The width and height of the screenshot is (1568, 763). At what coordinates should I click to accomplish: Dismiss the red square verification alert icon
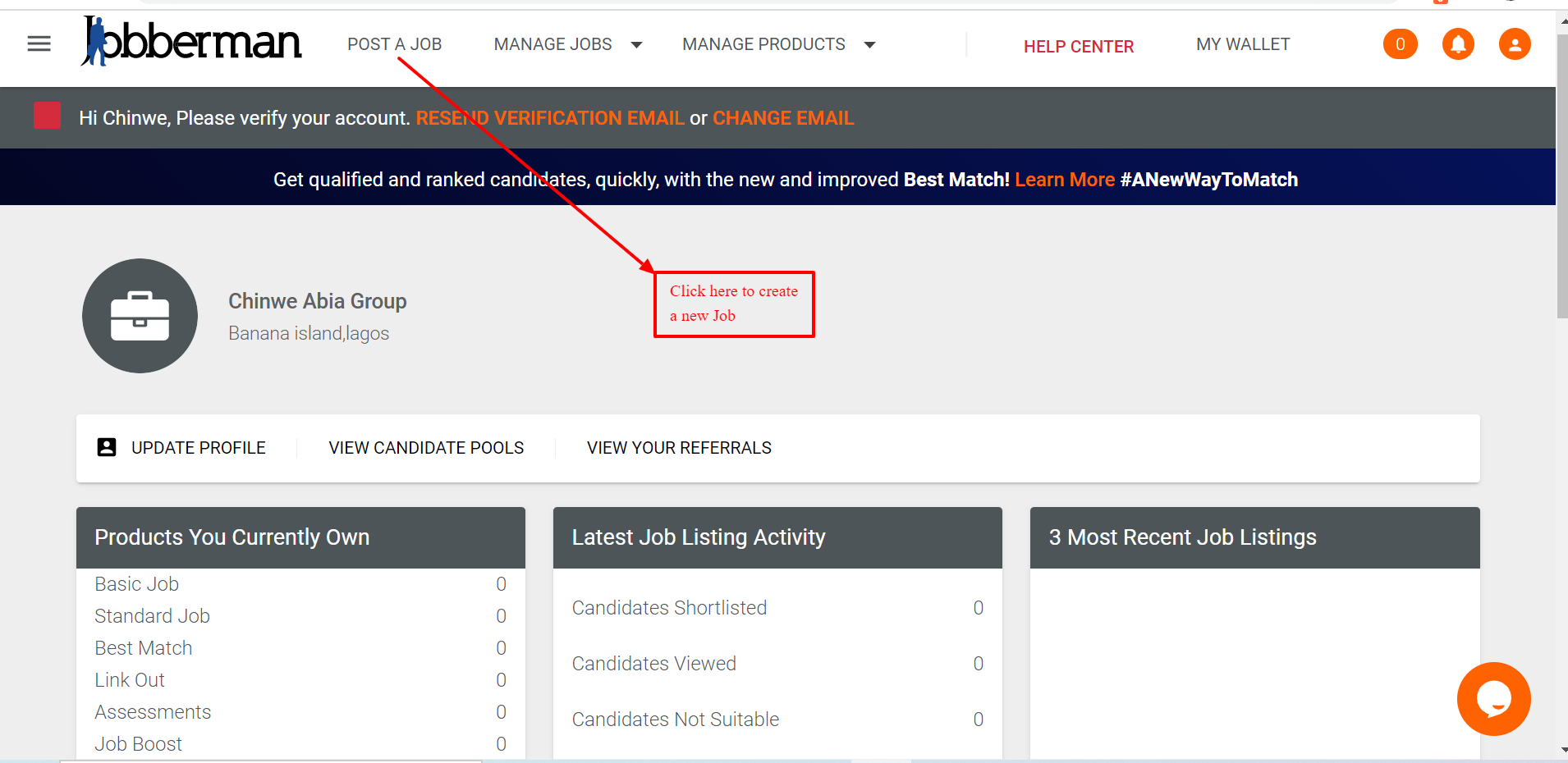point(47,116)
